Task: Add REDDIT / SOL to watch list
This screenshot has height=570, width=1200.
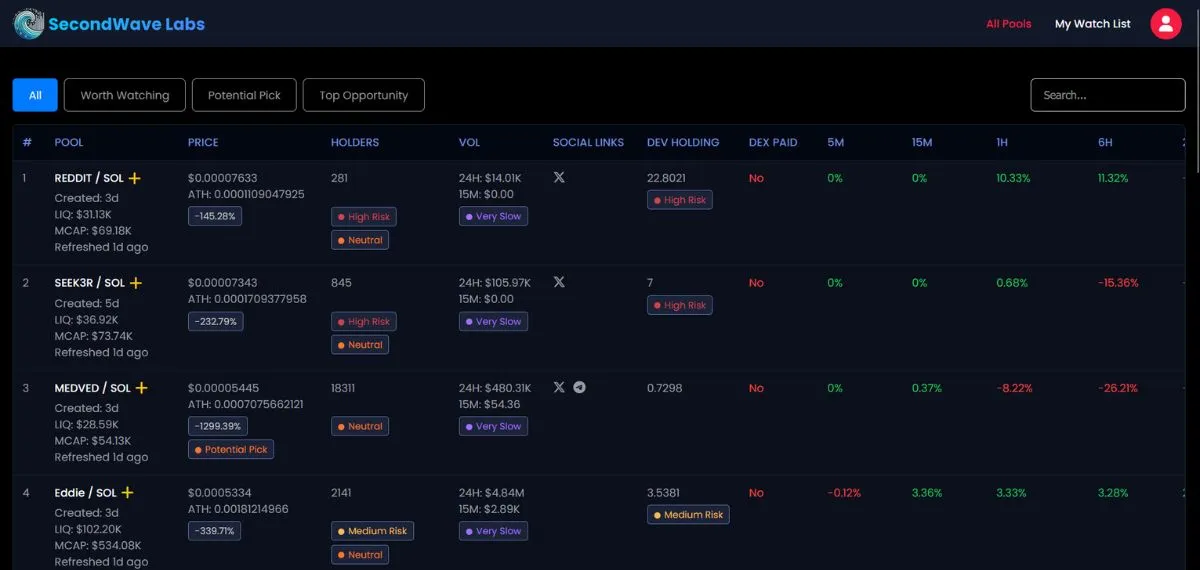Action: (135, 178)
